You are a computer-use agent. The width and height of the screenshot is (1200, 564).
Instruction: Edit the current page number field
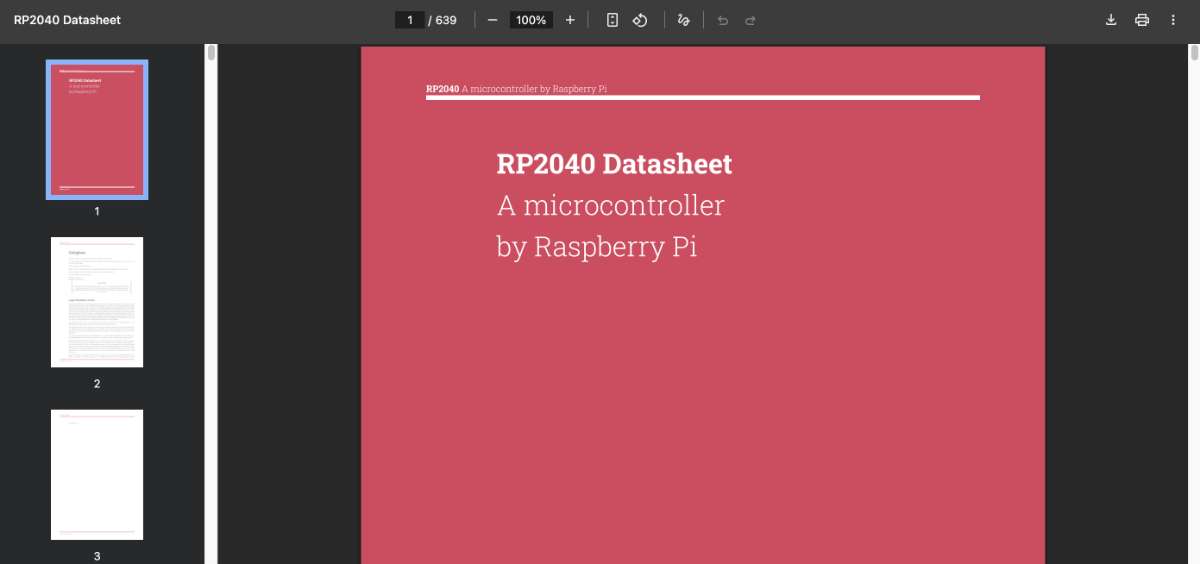[x=410, y=20]
